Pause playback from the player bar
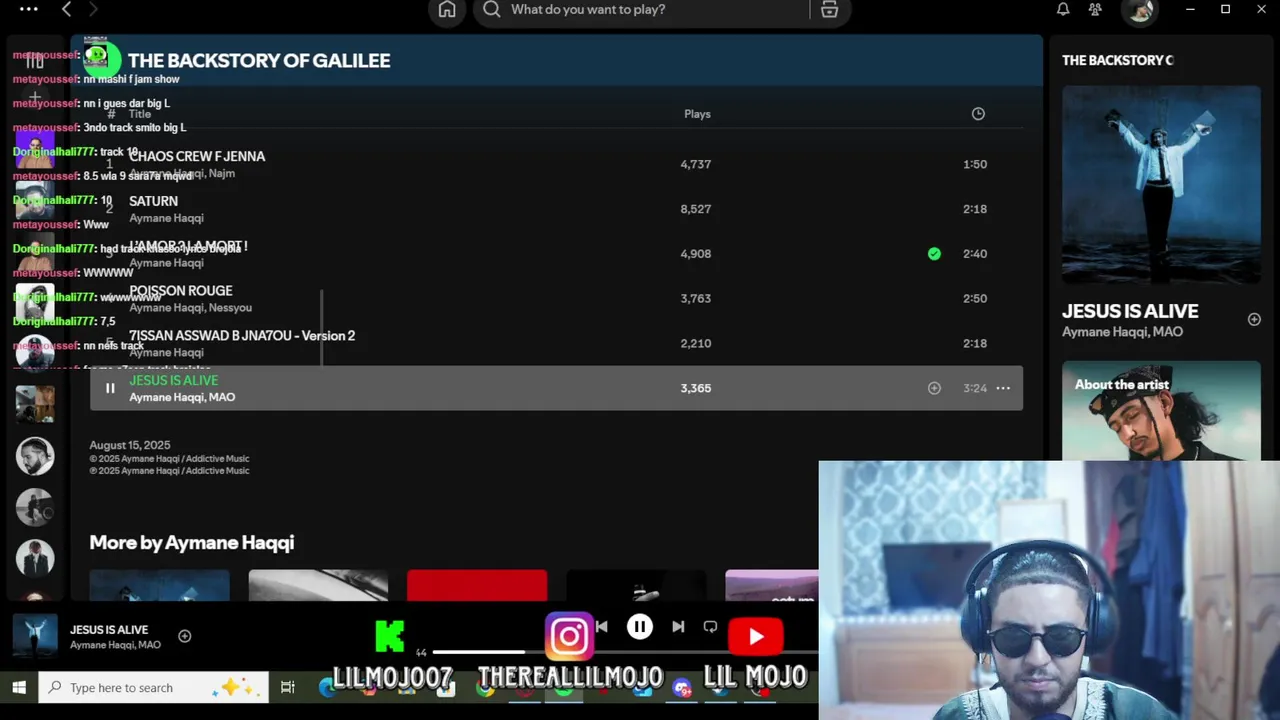 click(x=640, y=627)
